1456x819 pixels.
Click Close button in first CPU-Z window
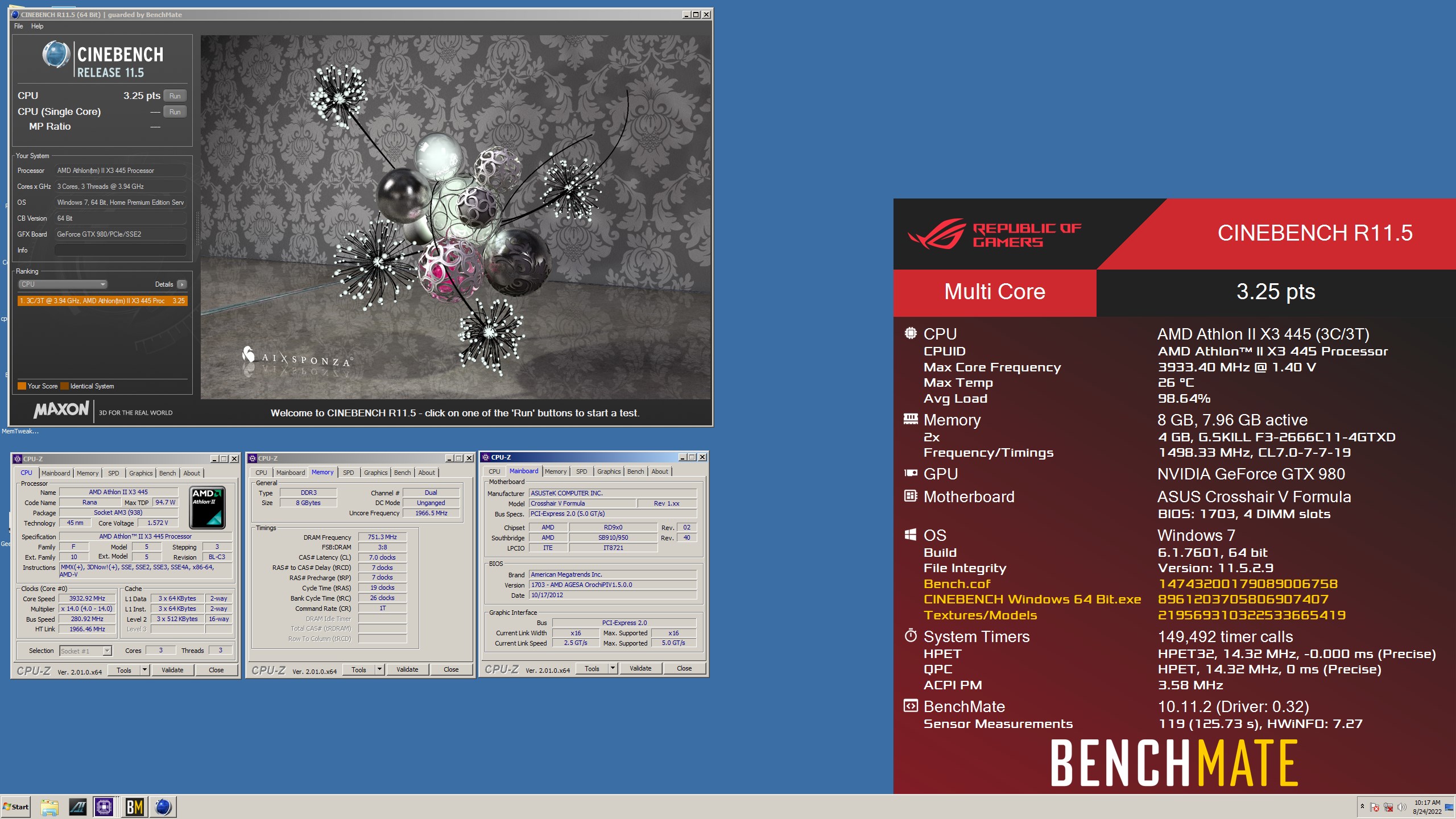pos(216,671)
